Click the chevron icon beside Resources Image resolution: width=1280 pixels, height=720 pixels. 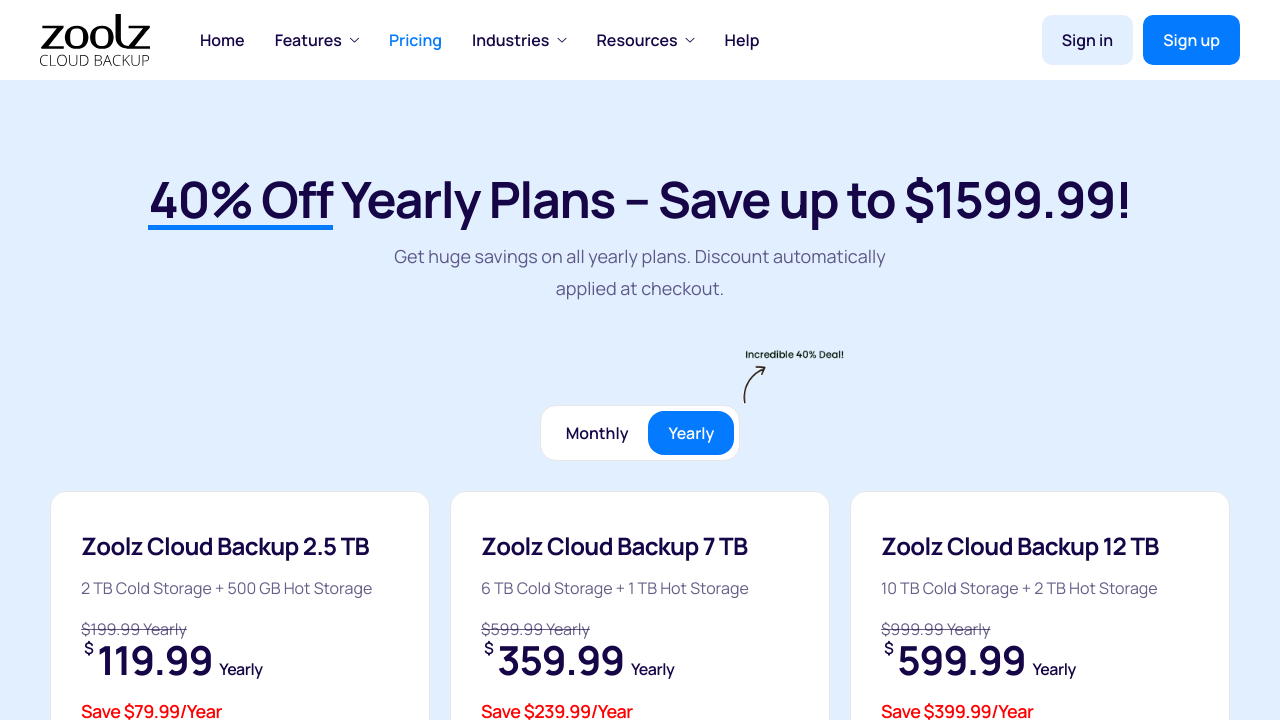[690, 40]
